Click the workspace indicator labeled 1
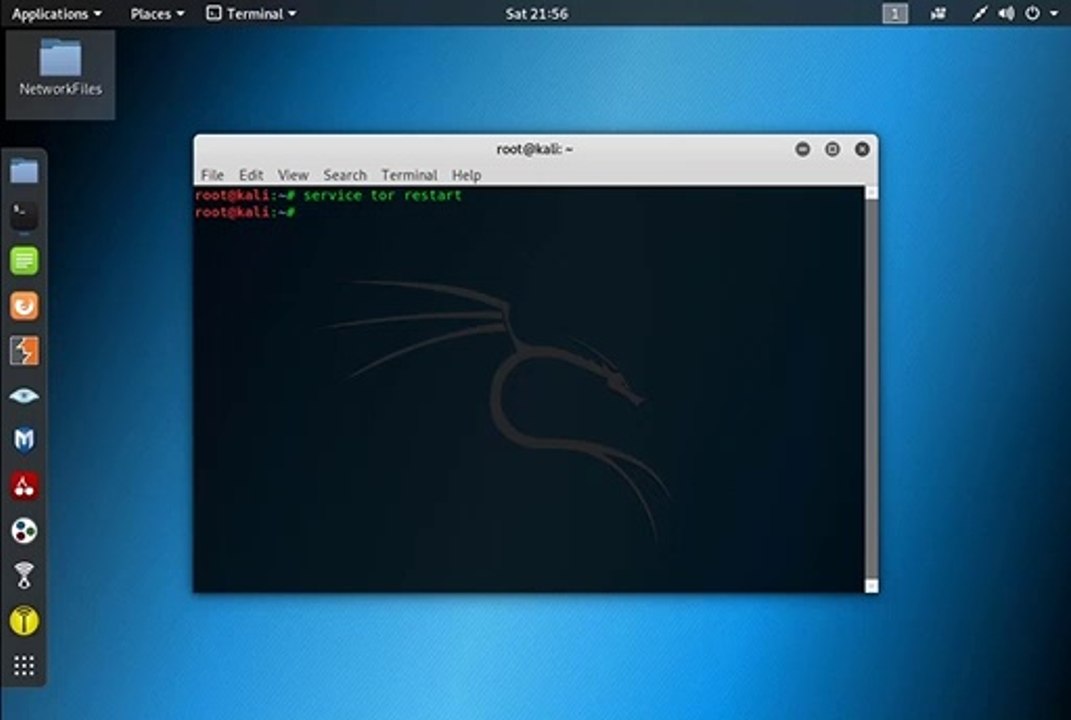1071x720 pixels. pos(895,14)
